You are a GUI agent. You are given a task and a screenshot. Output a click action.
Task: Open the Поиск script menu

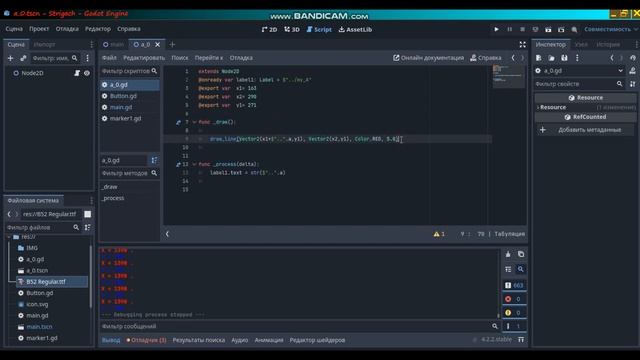[x=180, y=58]
